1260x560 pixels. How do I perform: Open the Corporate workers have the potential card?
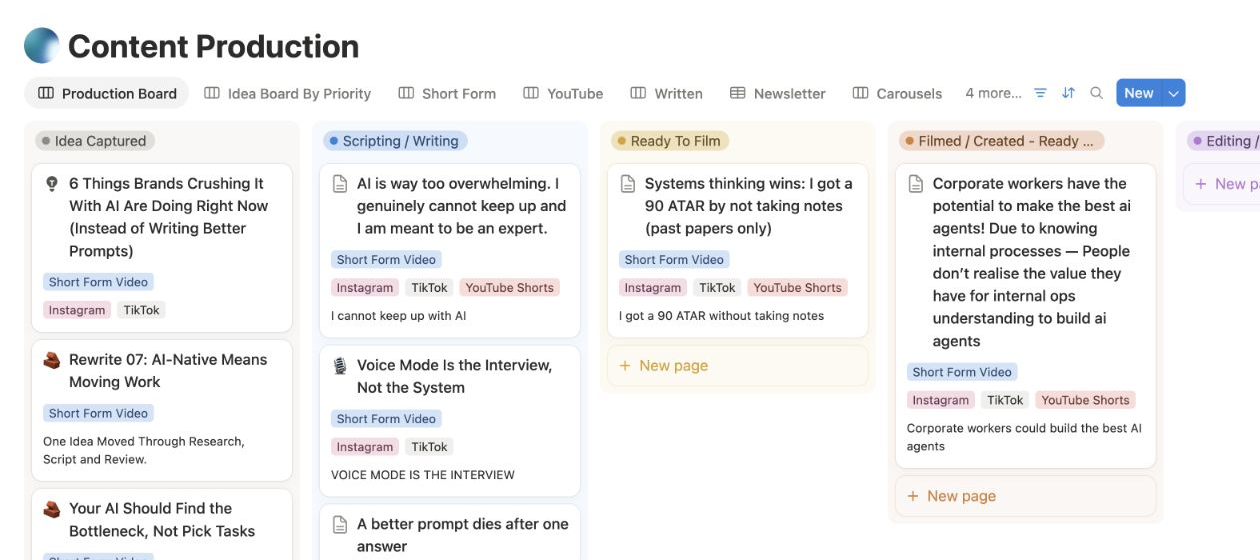[x=1026, y=316]
